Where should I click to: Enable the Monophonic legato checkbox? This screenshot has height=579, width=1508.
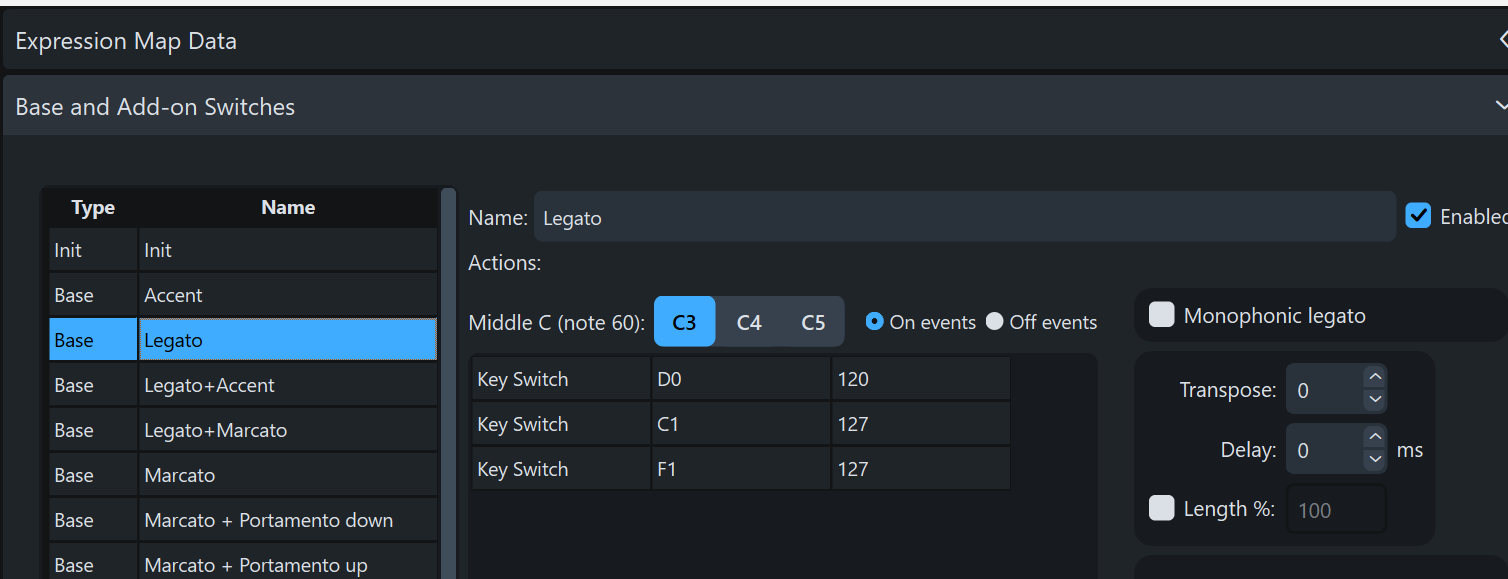point(1162,316)
